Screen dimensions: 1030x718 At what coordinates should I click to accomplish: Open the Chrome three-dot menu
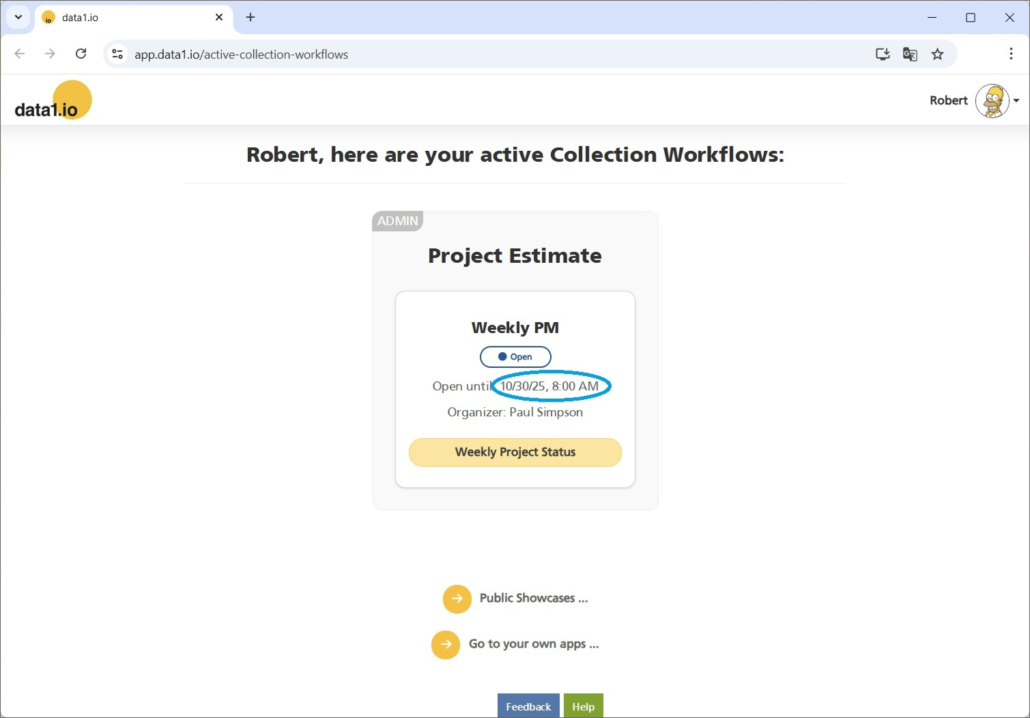[x=1011, y=54]
